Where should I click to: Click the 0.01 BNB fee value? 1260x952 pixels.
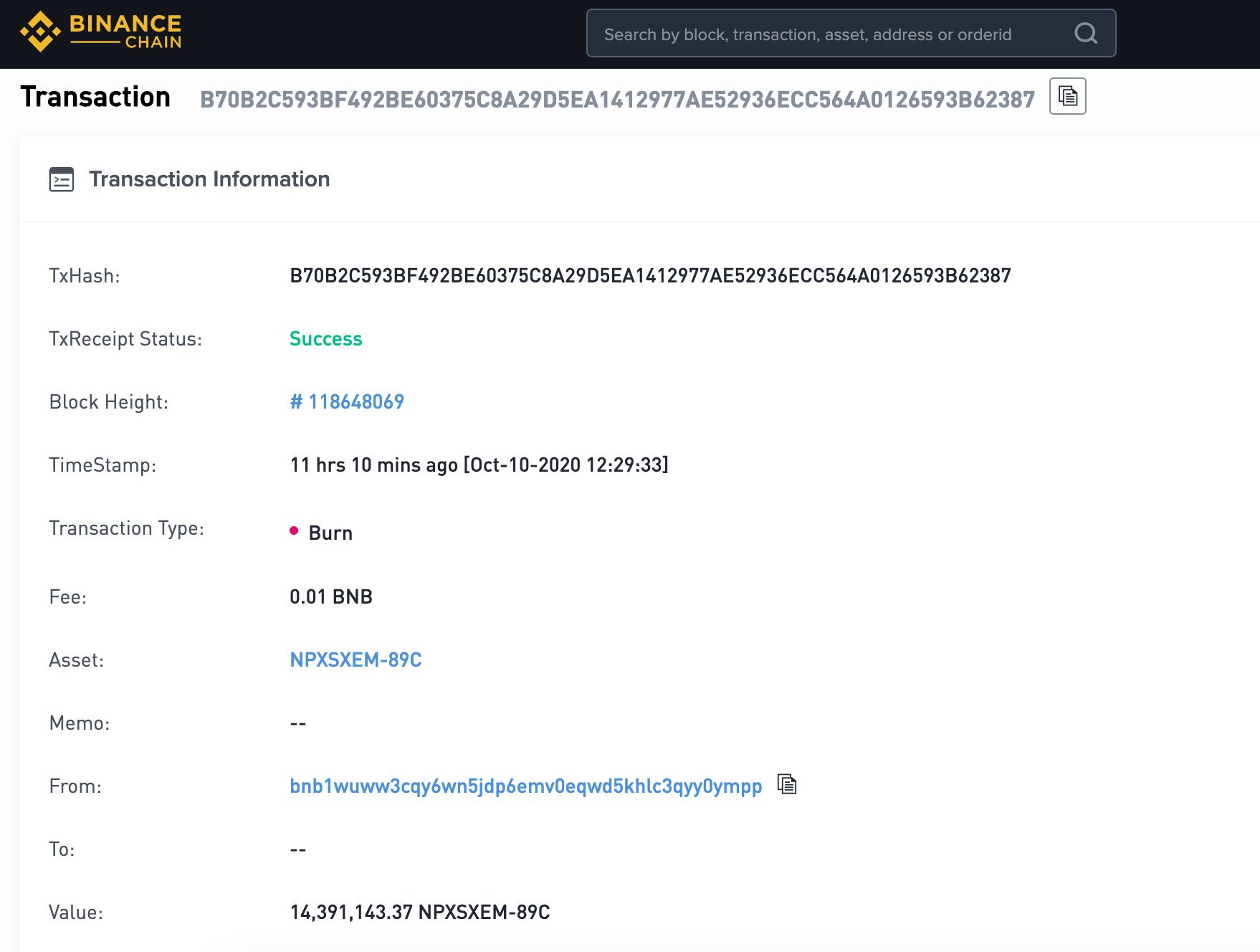point(331,597)
